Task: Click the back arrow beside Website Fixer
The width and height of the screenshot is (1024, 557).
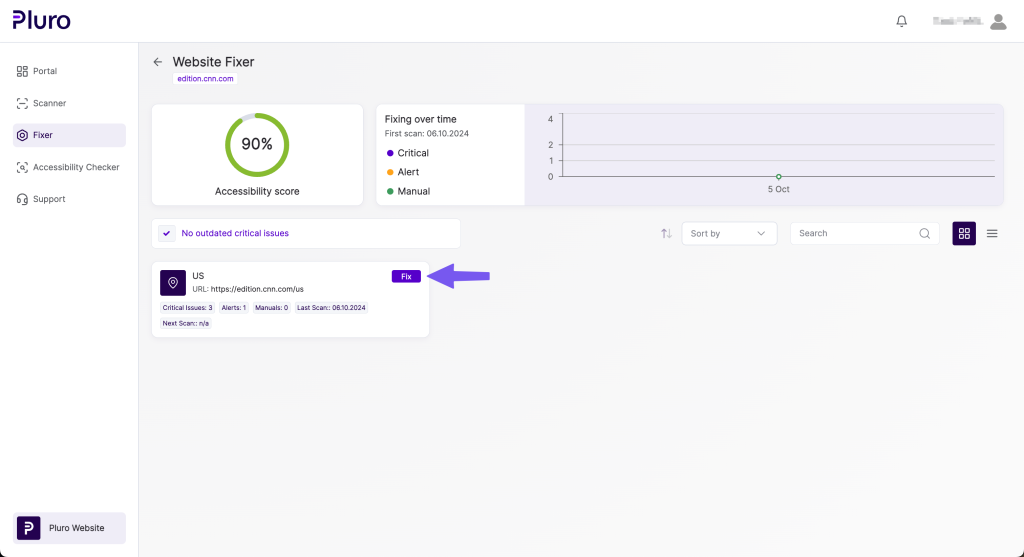Action: [x=157, y=62]
